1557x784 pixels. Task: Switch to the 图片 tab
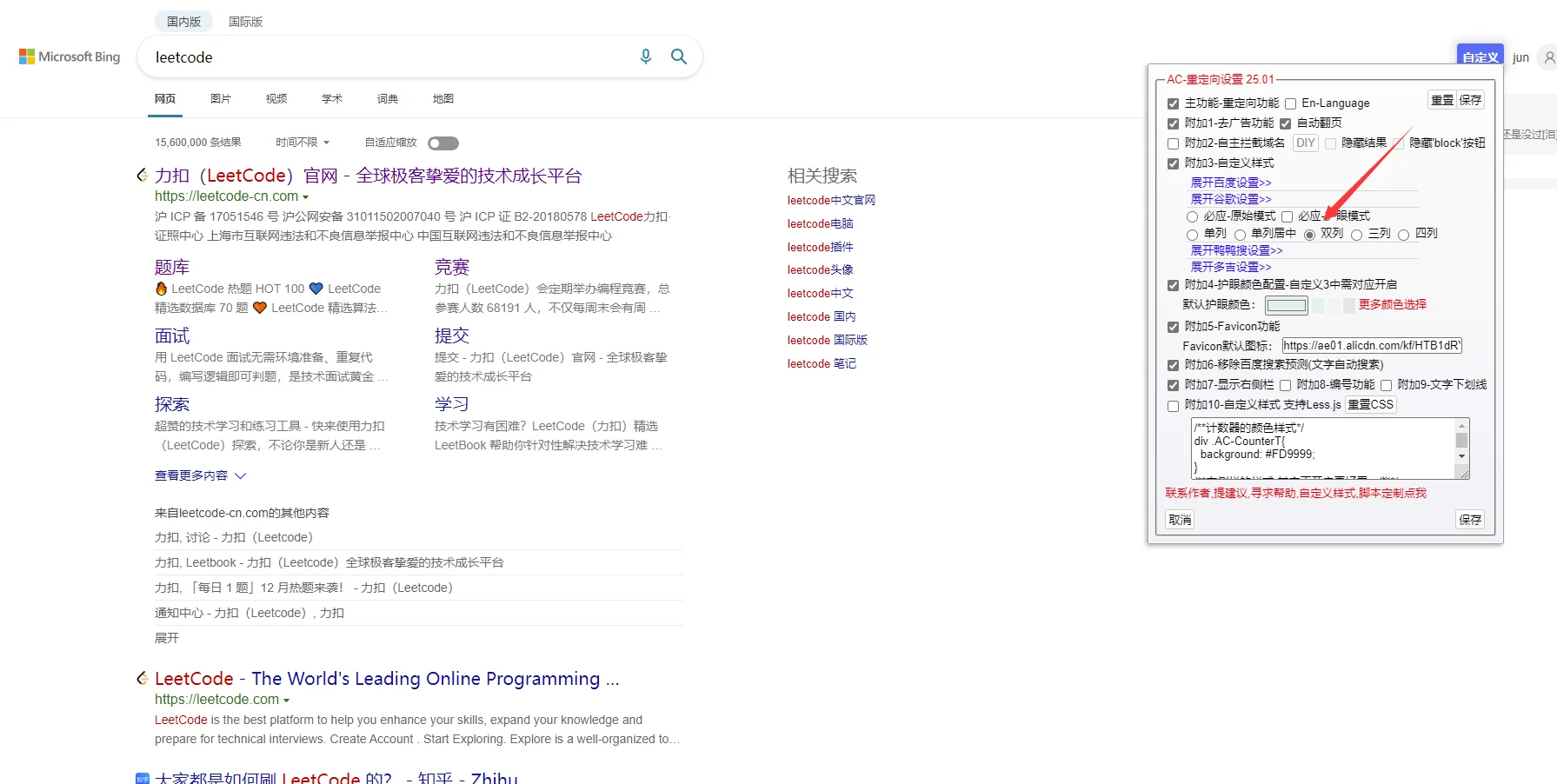[221, 98]
